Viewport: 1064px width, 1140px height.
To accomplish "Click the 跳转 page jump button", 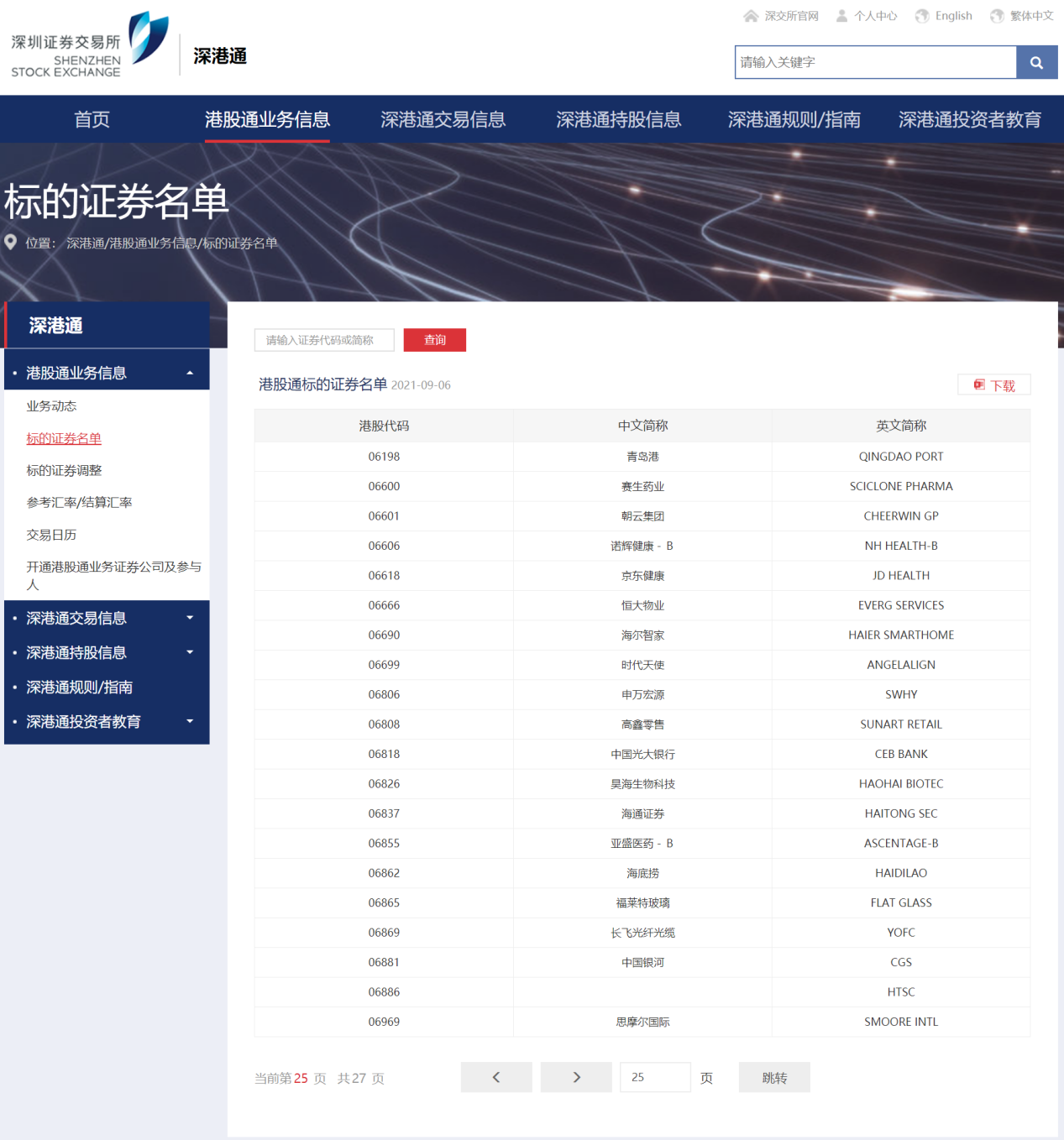I will pos(774,1077).
